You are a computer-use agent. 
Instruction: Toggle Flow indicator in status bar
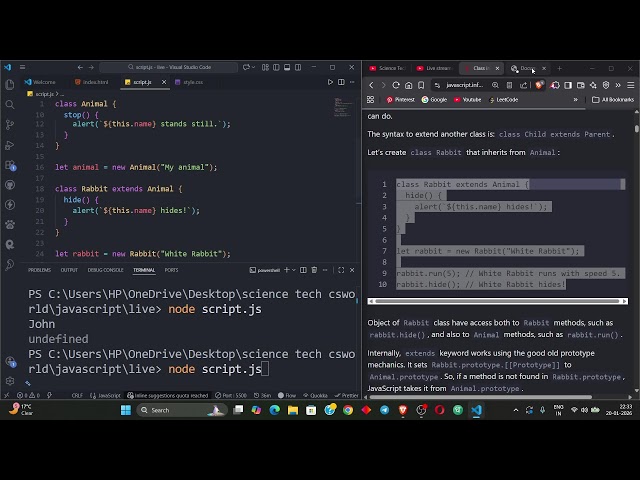[x=287, y=395]
